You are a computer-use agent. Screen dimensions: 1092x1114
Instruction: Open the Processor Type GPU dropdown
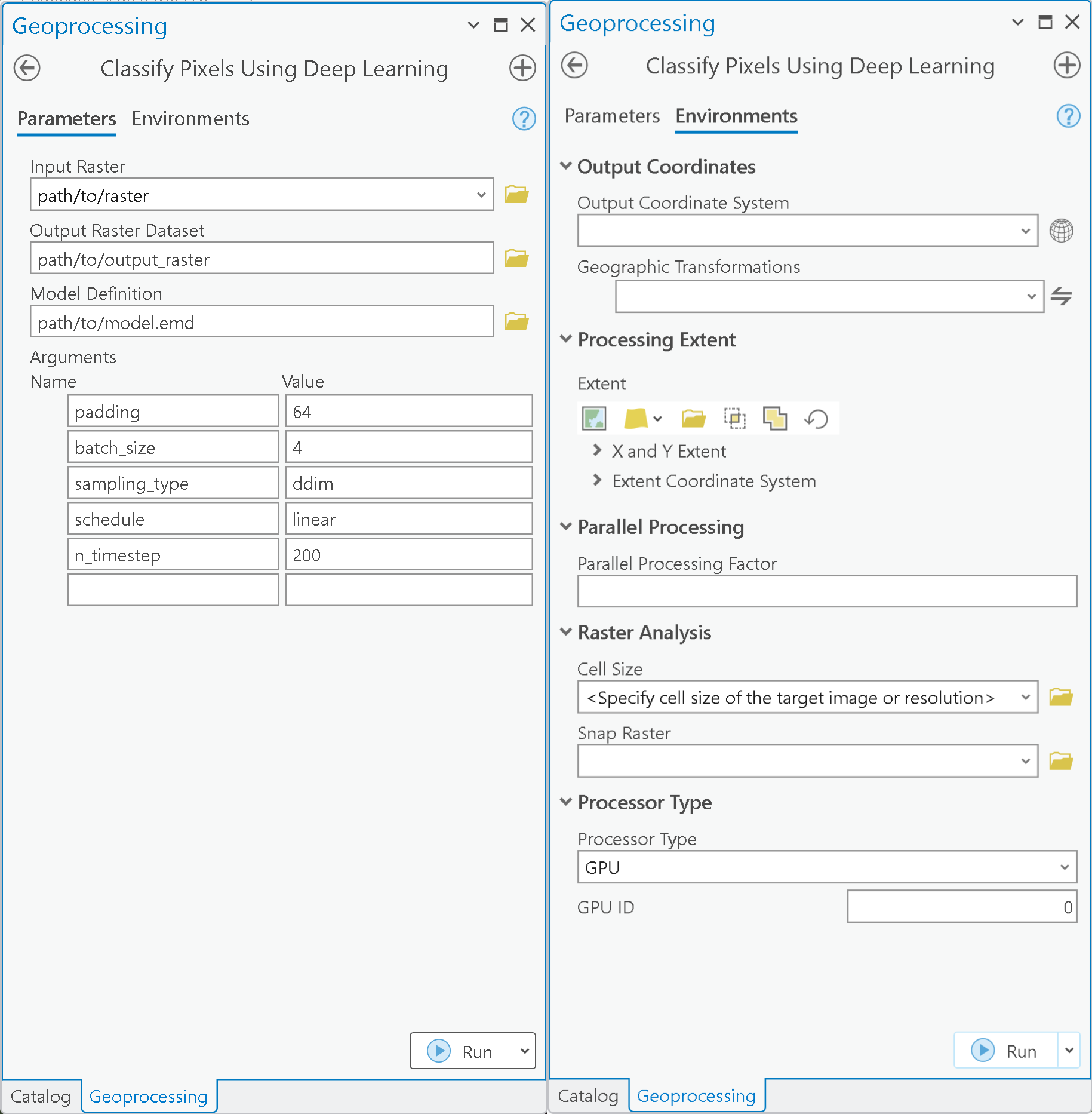click(x=1064, y=867)
